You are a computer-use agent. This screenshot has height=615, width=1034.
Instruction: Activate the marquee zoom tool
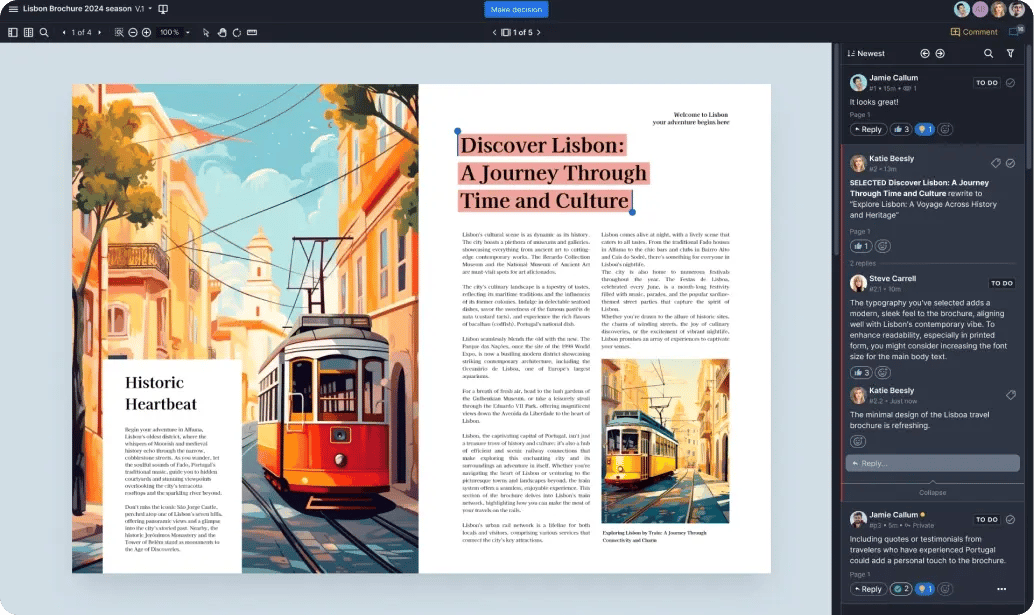pyautogui.click(x=119, y=31)
